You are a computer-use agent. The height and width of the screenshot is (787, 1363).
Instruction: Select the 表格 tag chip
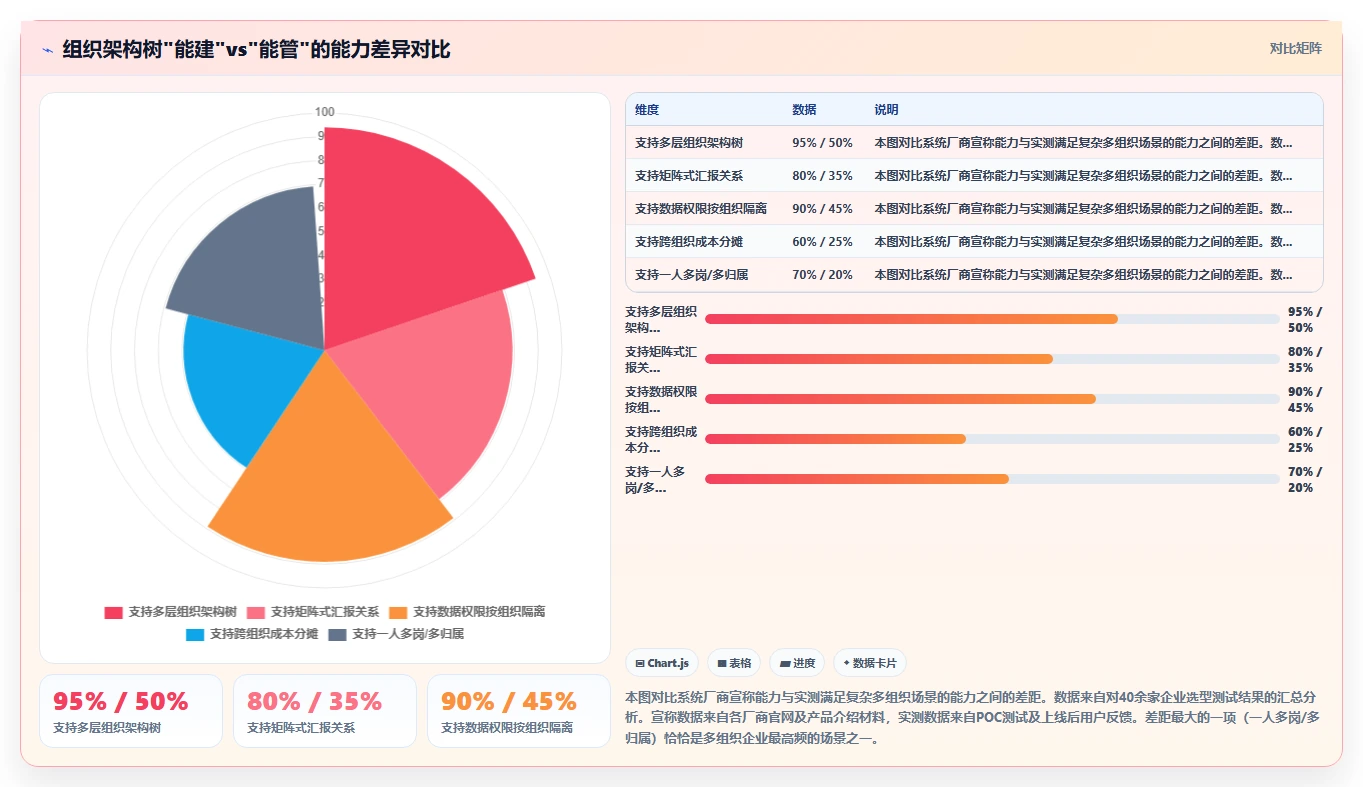pos(734,663)
